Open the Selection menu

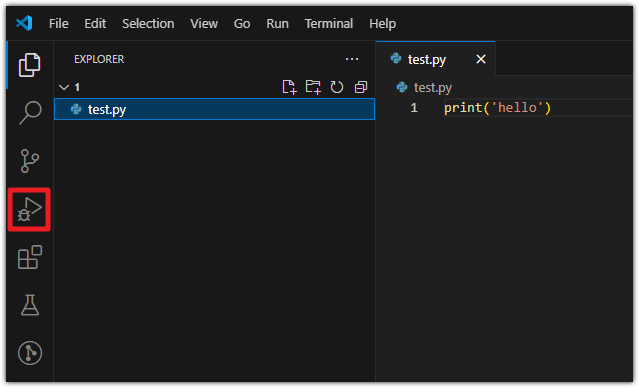pyautogui.click(x=148, y=24)
